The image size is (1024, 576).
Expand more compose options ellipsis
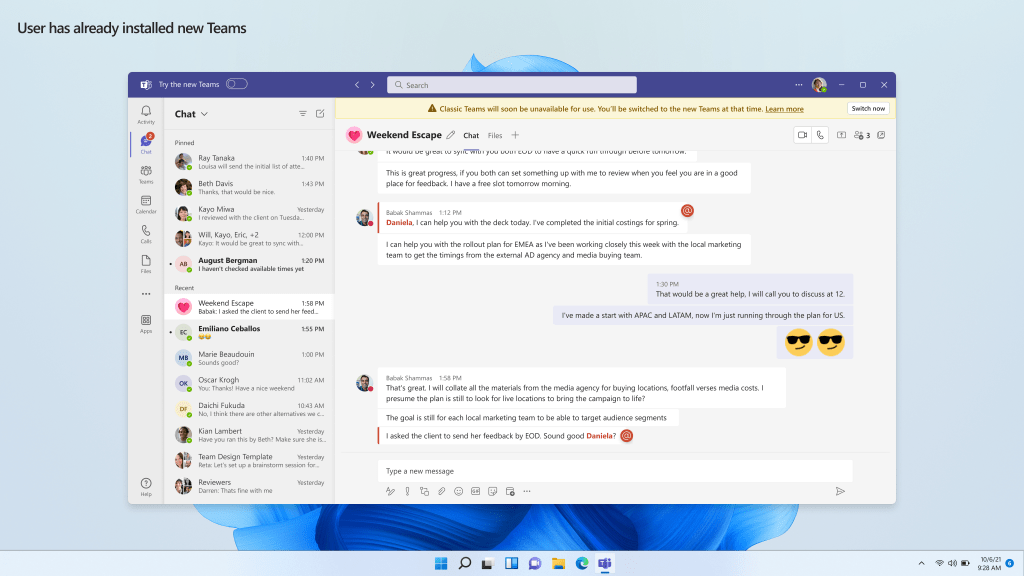[527, 491]
